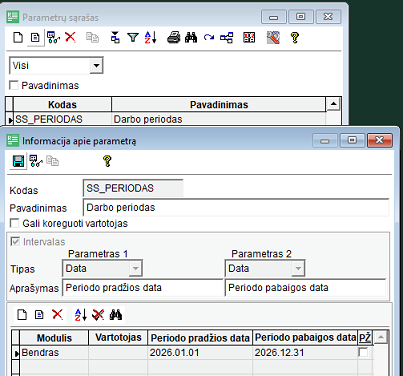403x376 pixels.
Task: Click A-Z sort icon in Parametrų sąrašas toolbar
Action: coord(150,37)
